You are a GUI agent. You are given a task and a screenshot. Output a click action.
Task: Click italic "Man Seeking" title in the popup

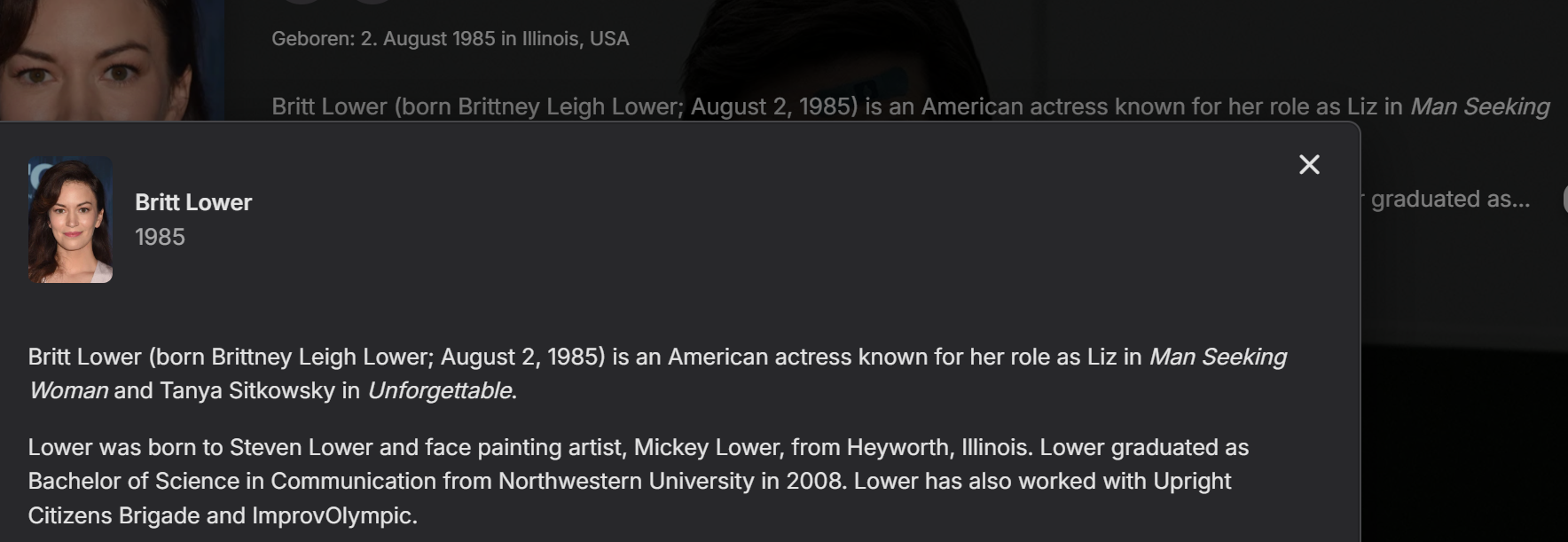(x=1218, y=357)
